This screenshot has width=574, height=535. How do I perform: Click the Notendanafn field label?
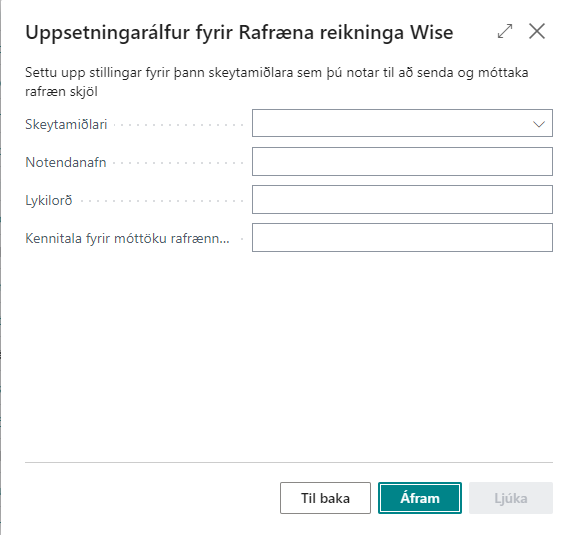[66, 162]
